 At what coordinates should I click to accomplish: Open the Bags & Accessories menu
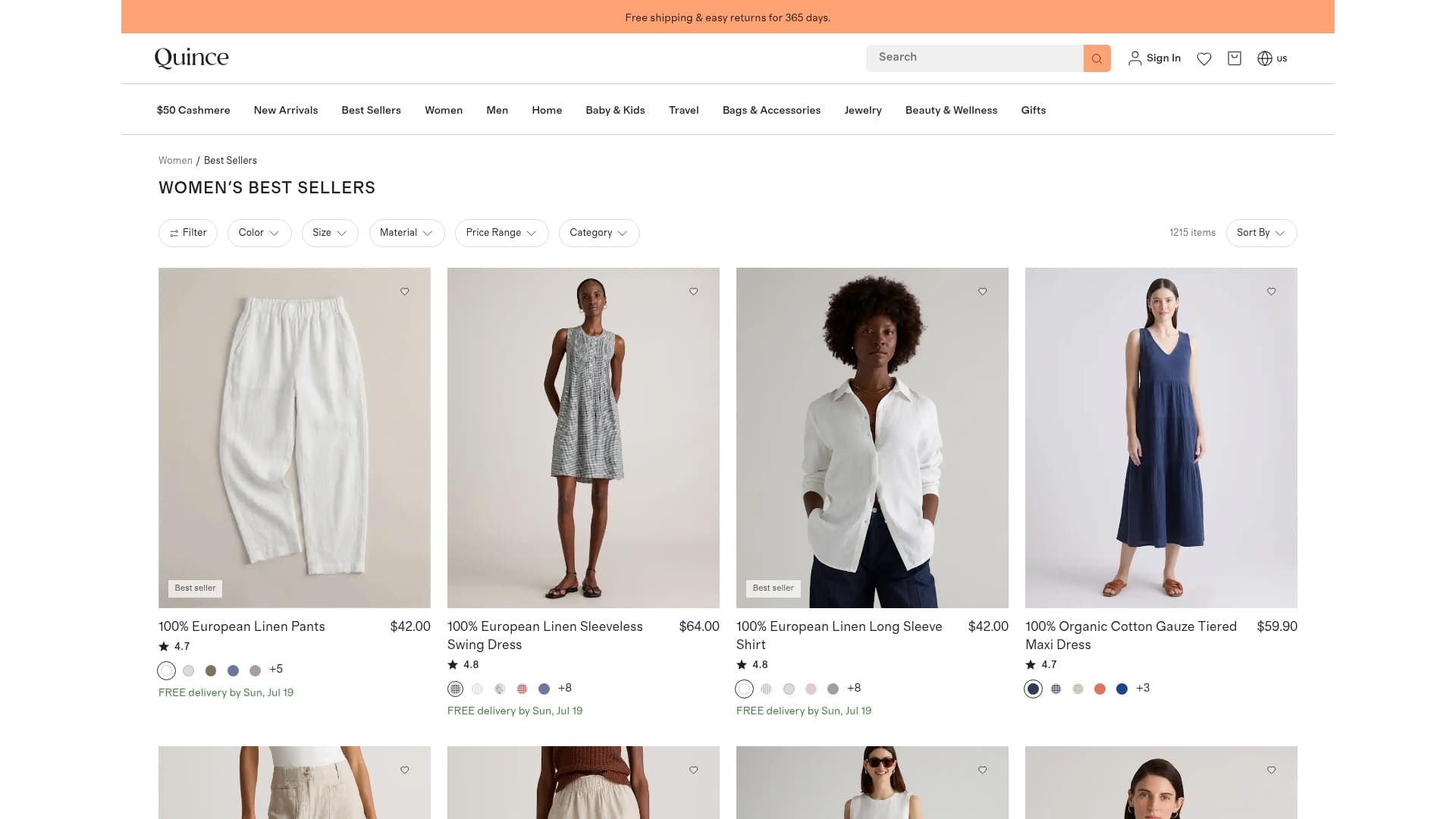(771, 110)
